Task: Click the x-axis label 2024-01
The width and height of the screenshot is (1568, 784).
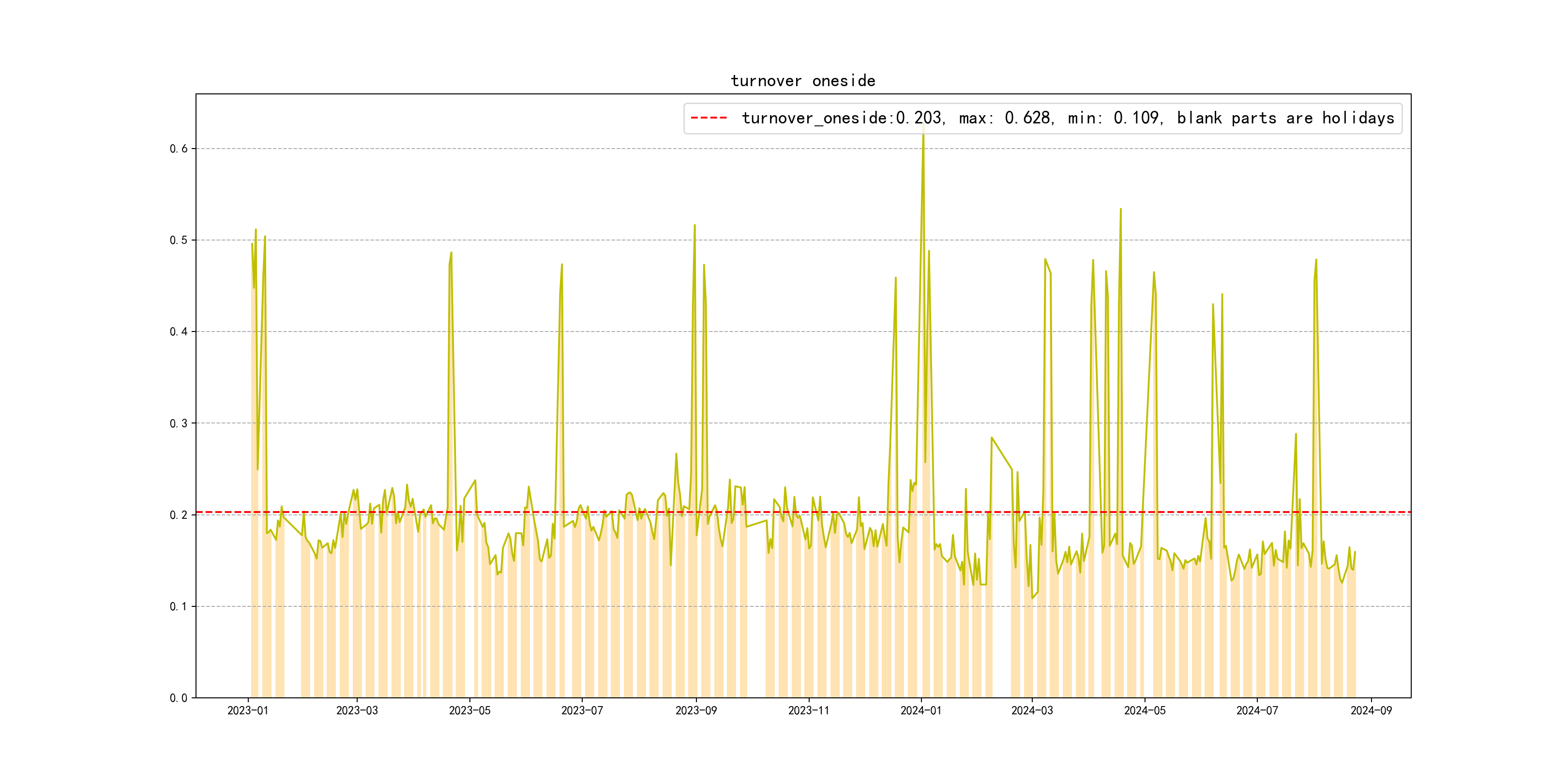Action: point(921,710)
